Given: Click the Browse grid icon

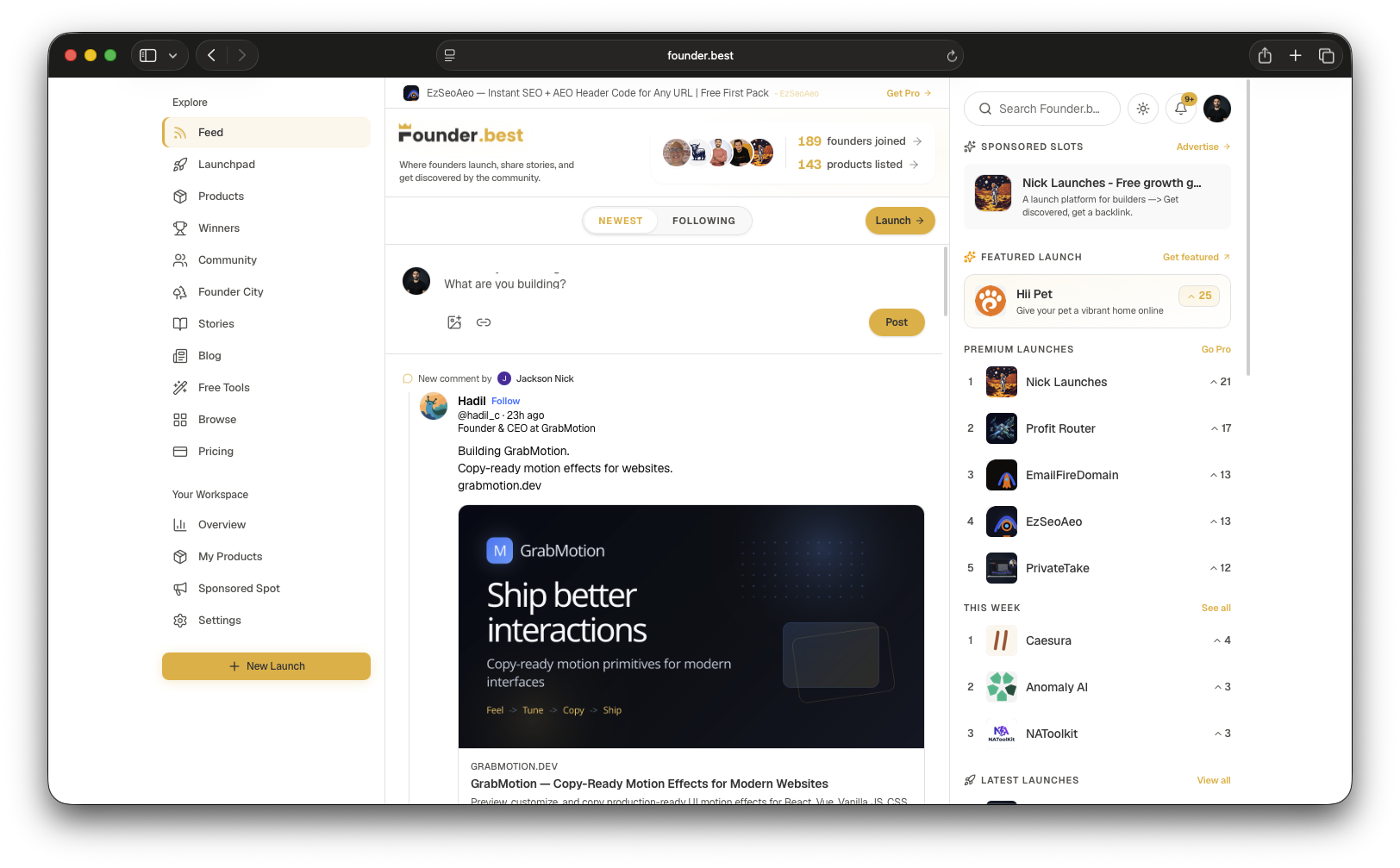Looking at the screenshot, I should coord(180,420).
